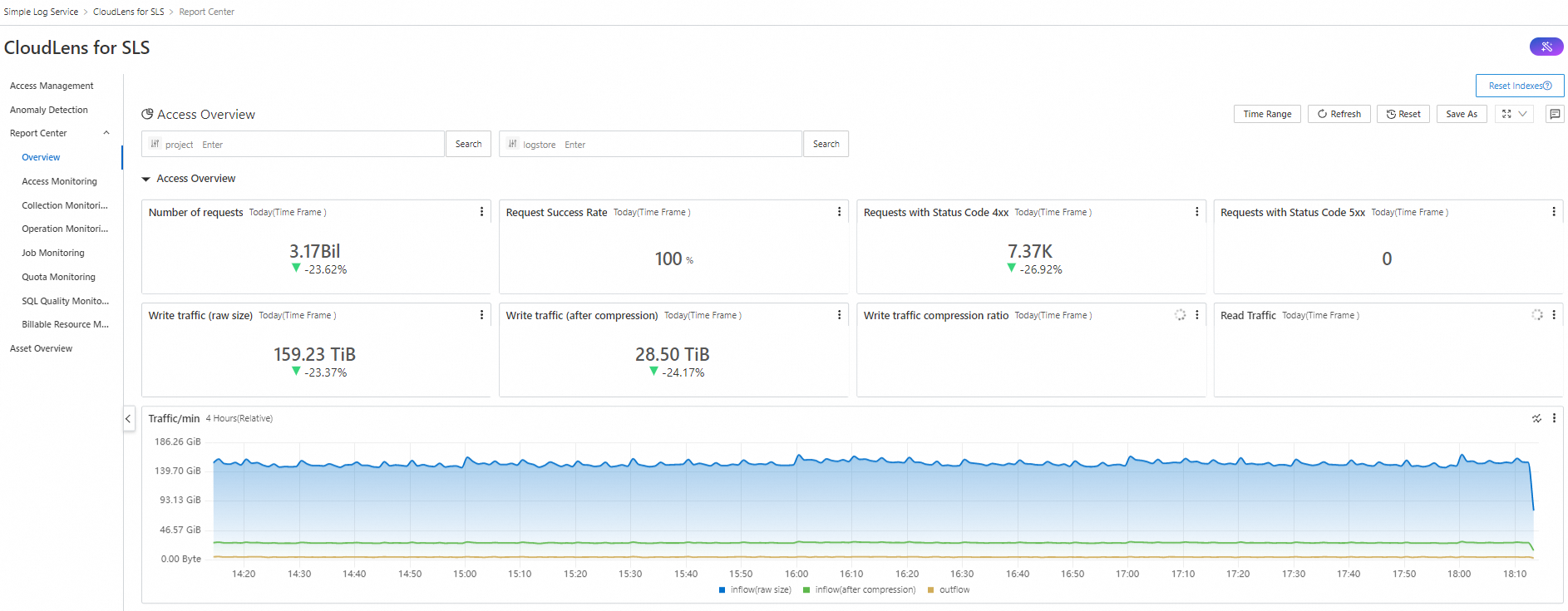Open Request Success Rate card menu
Screen dimensions: 1568x611
(839, 212)
